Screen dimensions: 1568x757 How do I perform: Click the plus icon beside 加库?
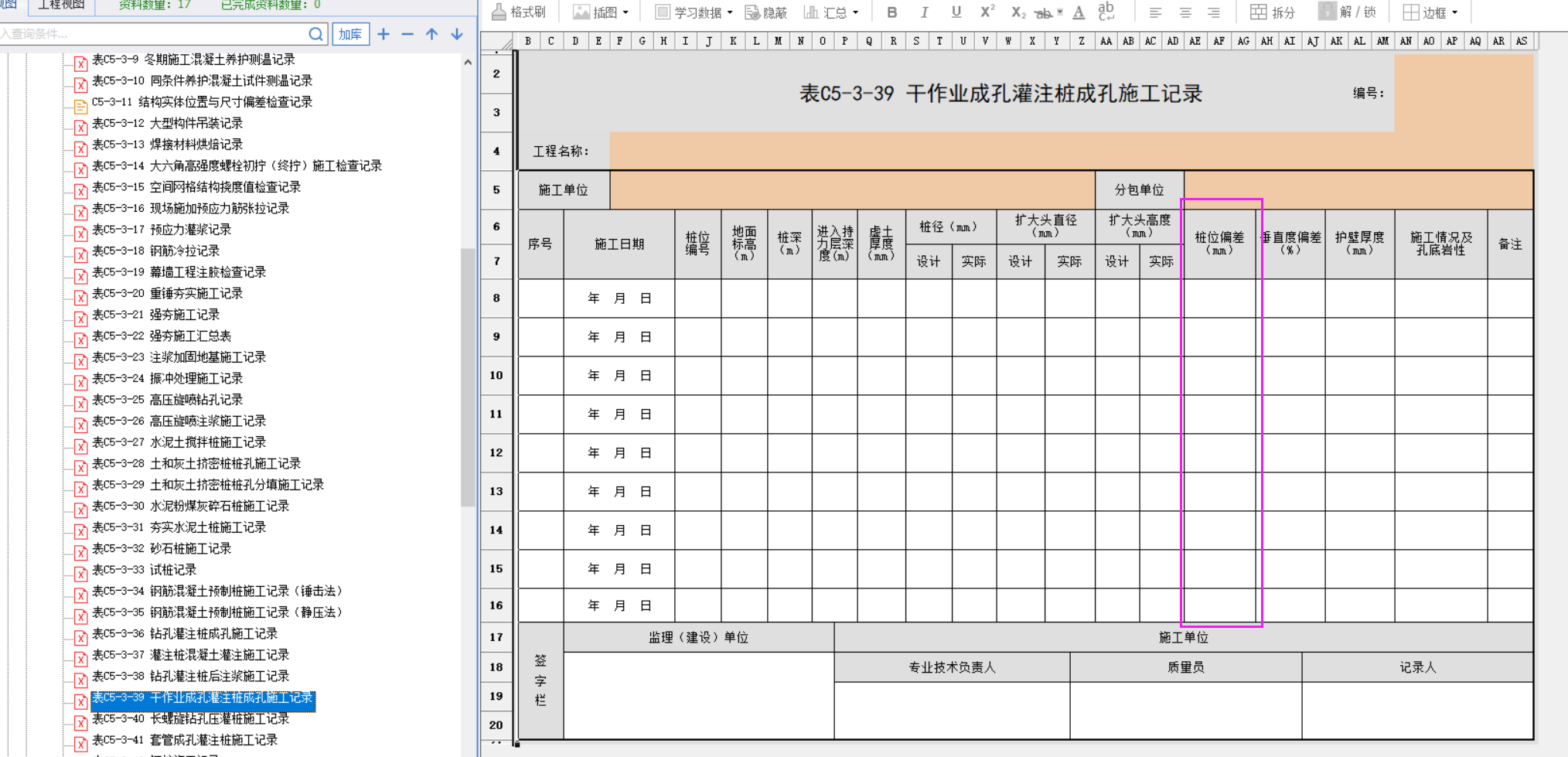383,34
